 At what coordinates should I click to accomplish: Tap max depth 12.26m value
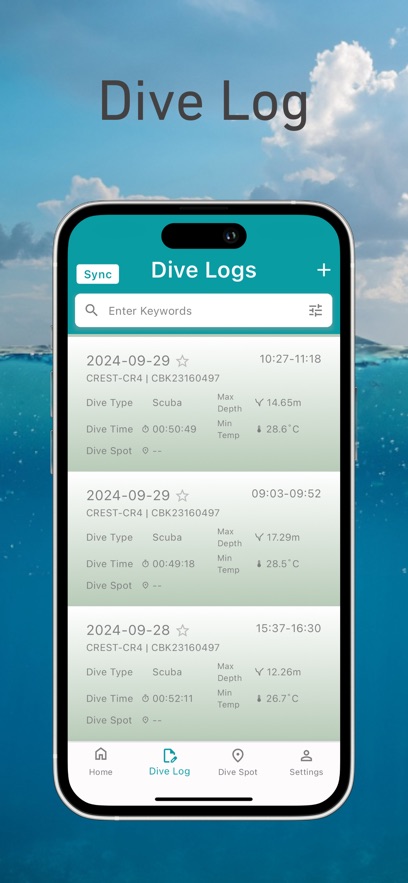tap(284, 672)
